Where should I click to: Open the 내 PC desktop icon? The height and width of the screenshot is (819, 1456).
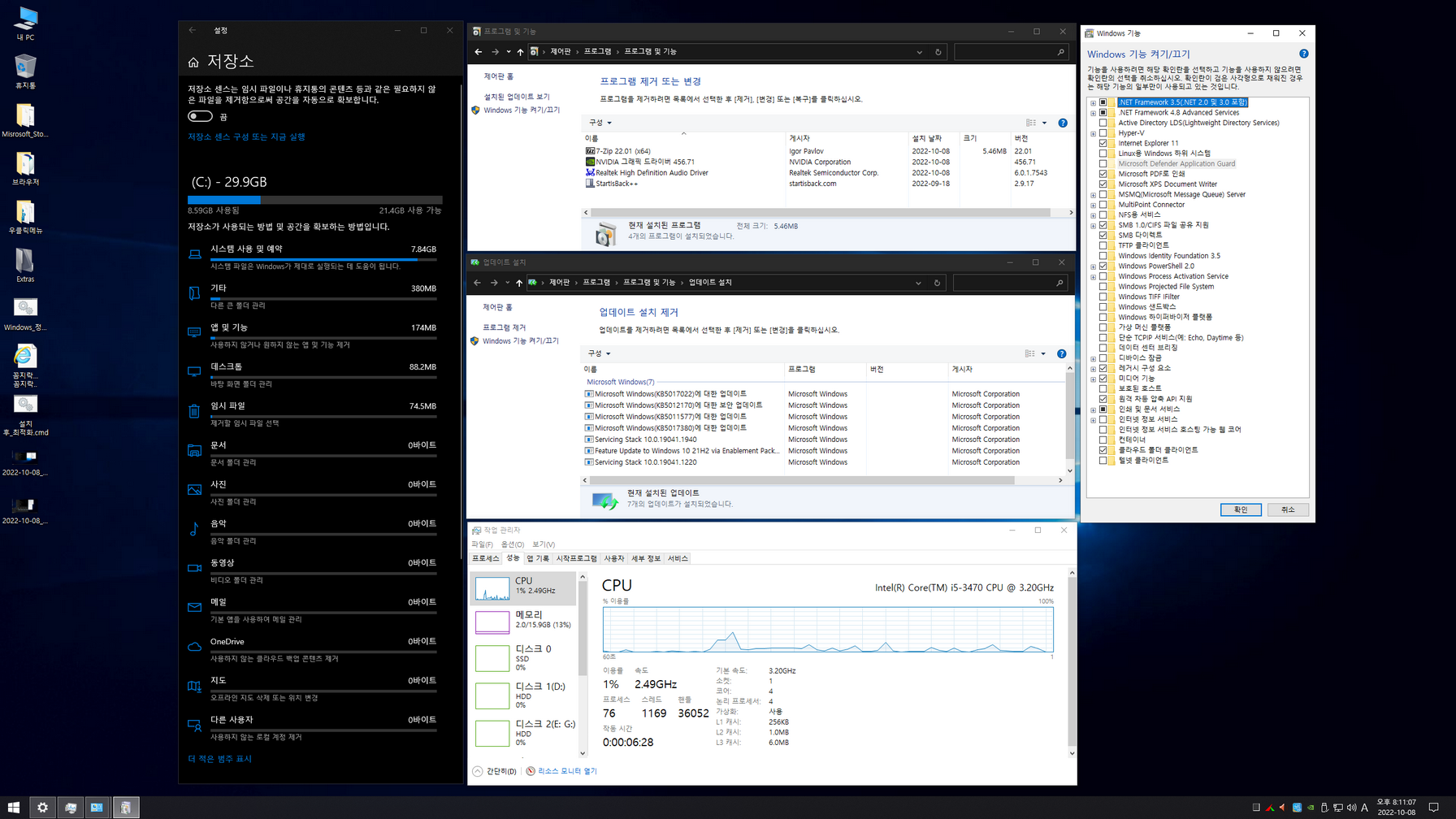click(25, 23)
